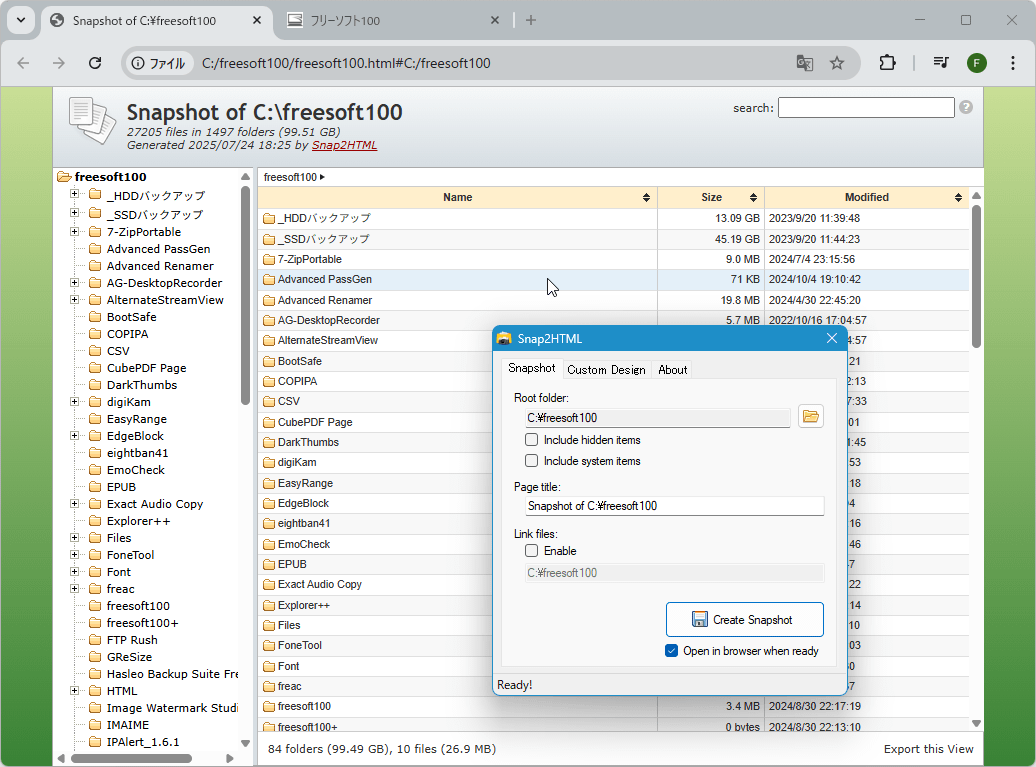Open the browser extensions puzzle icon
The width and height of the screenshot is (1036, 767).
pyautogui.click(x=887, y=63)
